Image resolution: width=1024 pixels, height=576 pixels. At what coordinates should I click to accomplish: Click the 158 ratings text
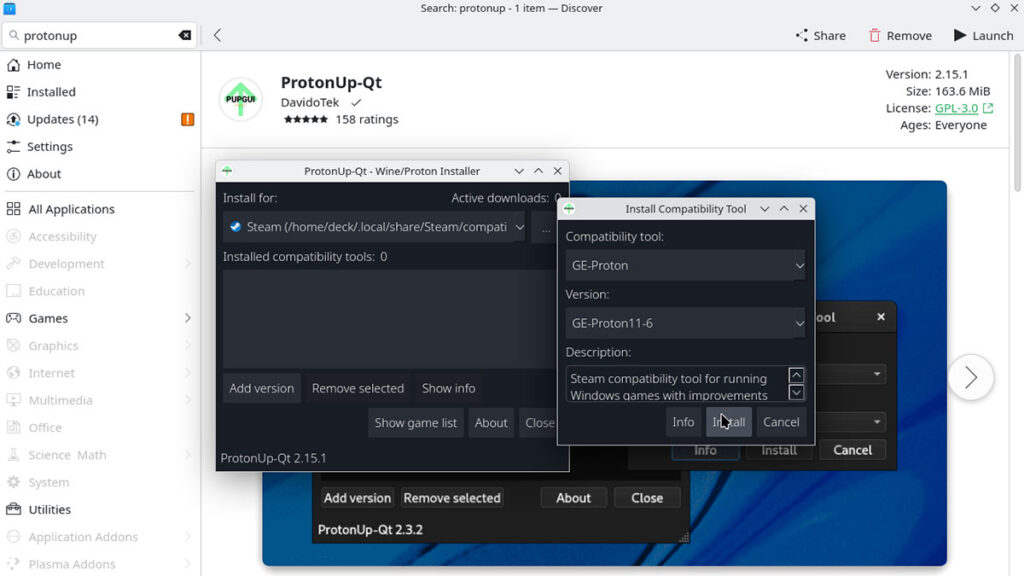tap(367, 120)
